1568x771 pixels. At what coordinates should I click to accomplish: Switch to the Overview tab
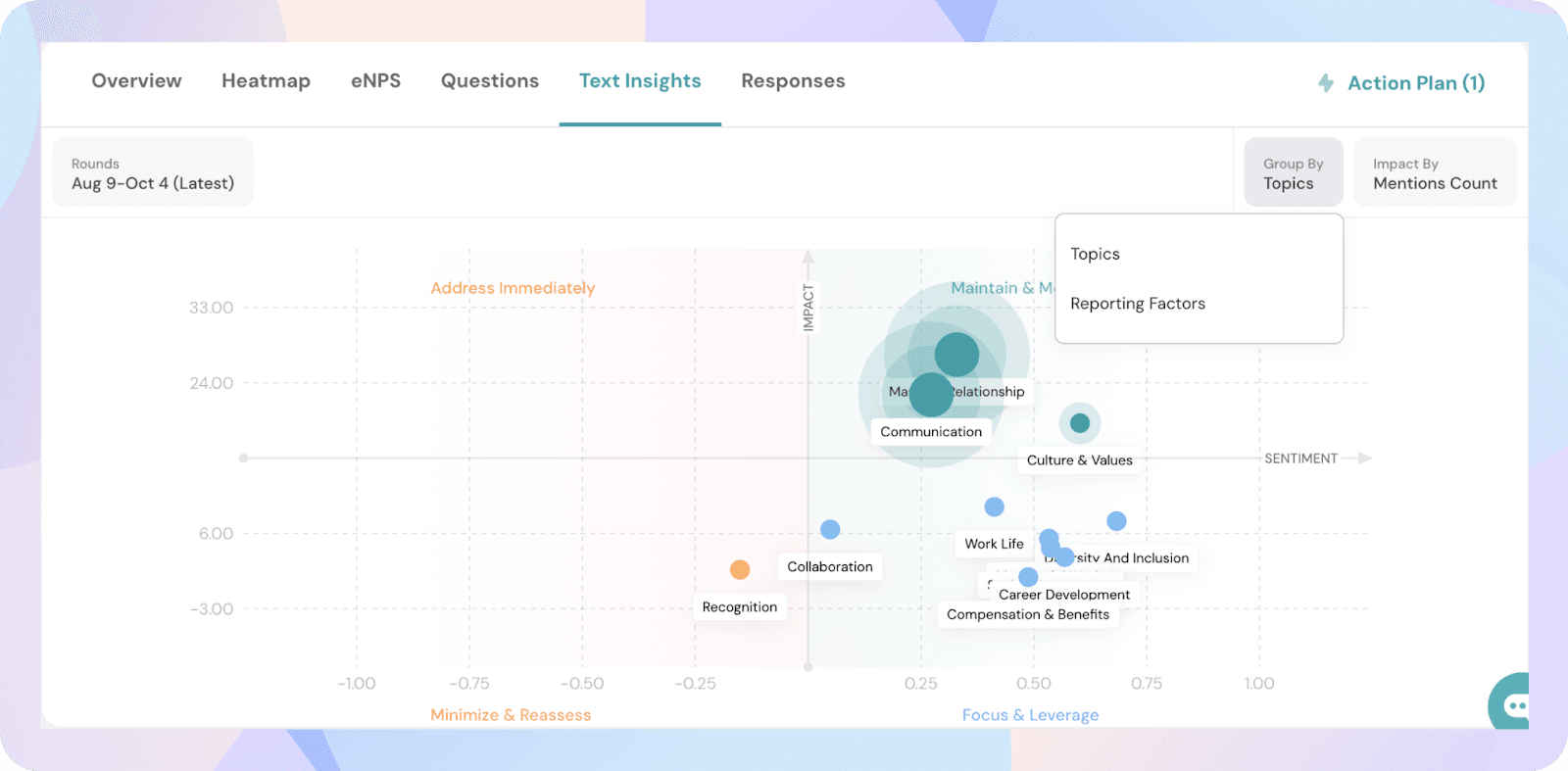[136, 81]
